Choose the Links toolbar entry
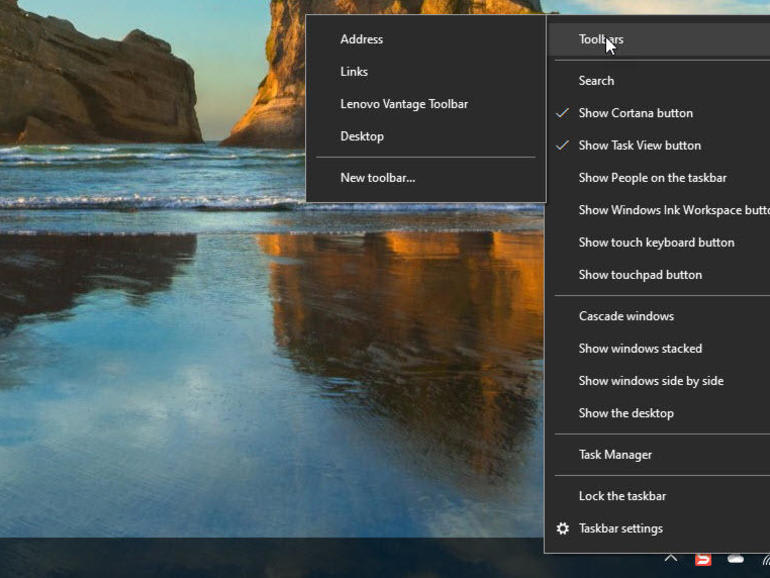The width and height of the screenshot is (770, 578). [x=354, y=72]
